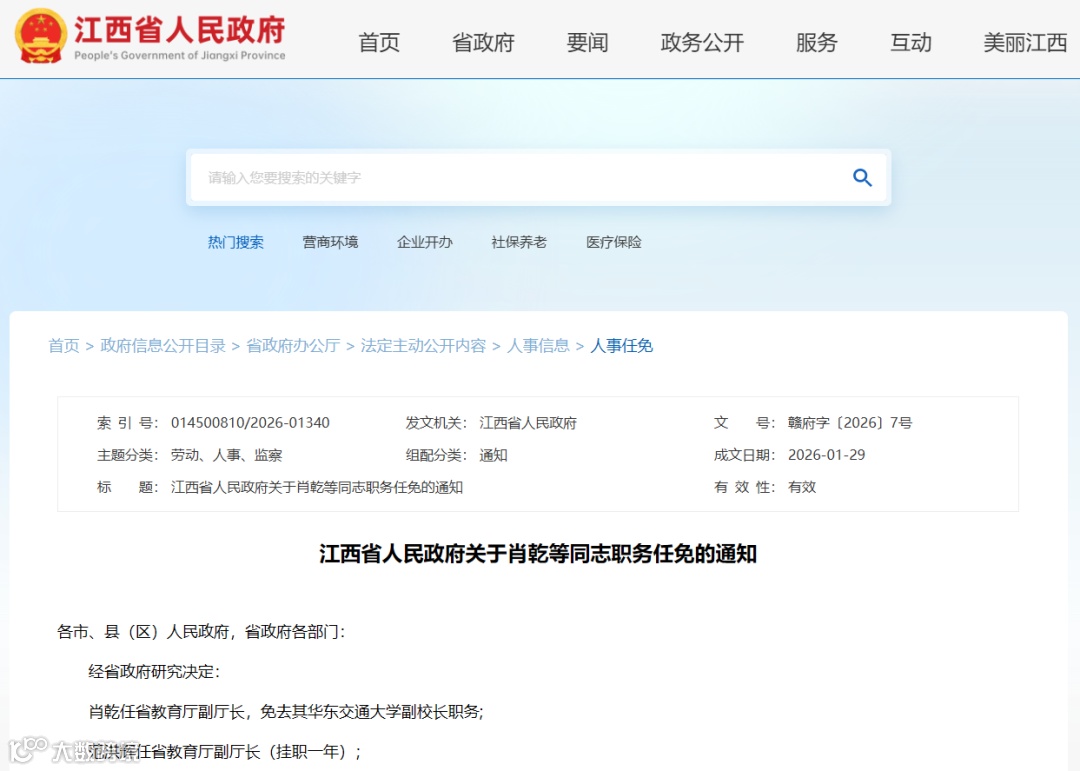Open the 互动 navigation item

[911, 43]
